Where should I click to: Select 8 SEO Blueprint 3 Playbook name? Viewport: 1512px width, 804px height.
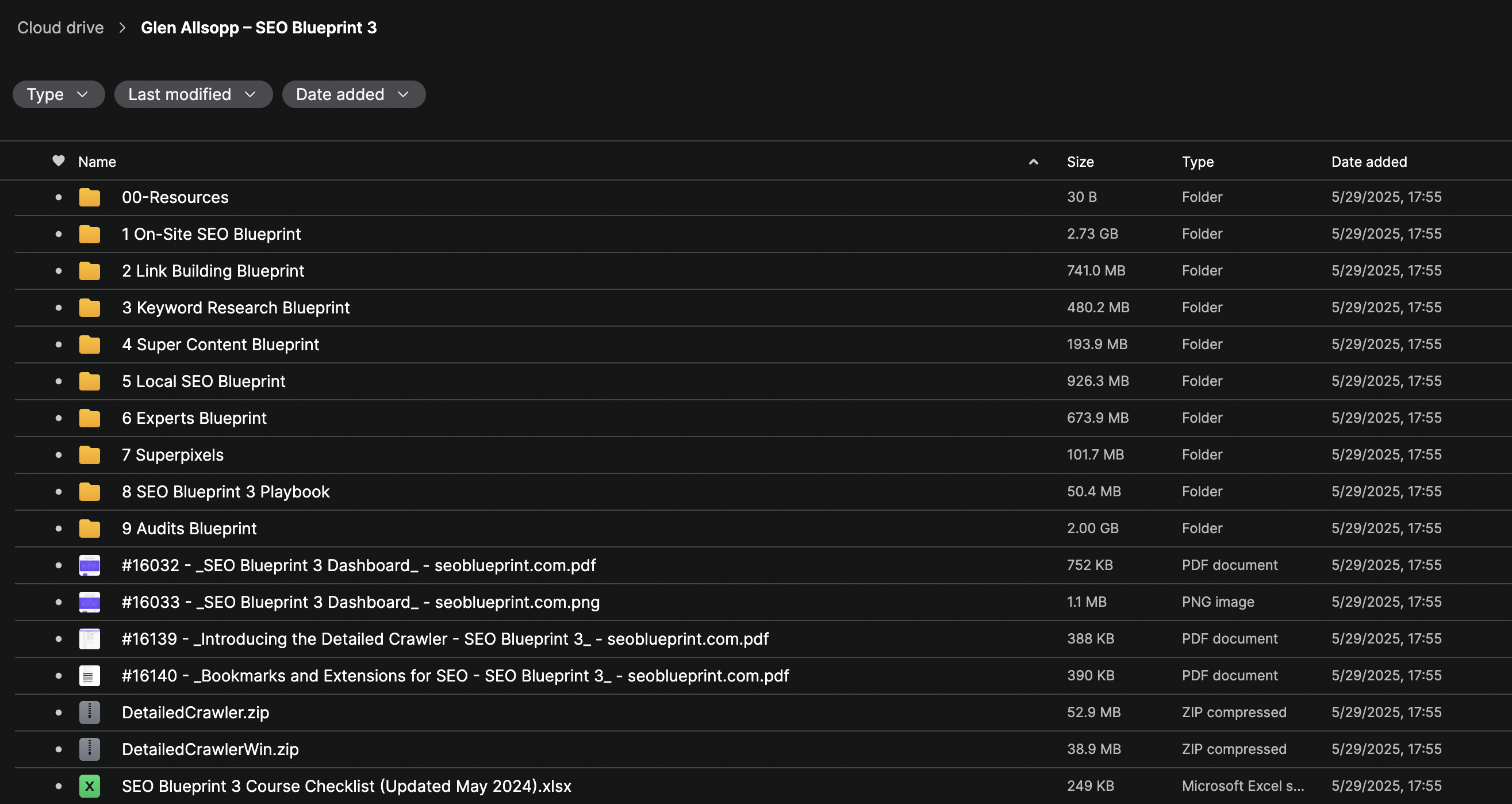click(226, 492)
